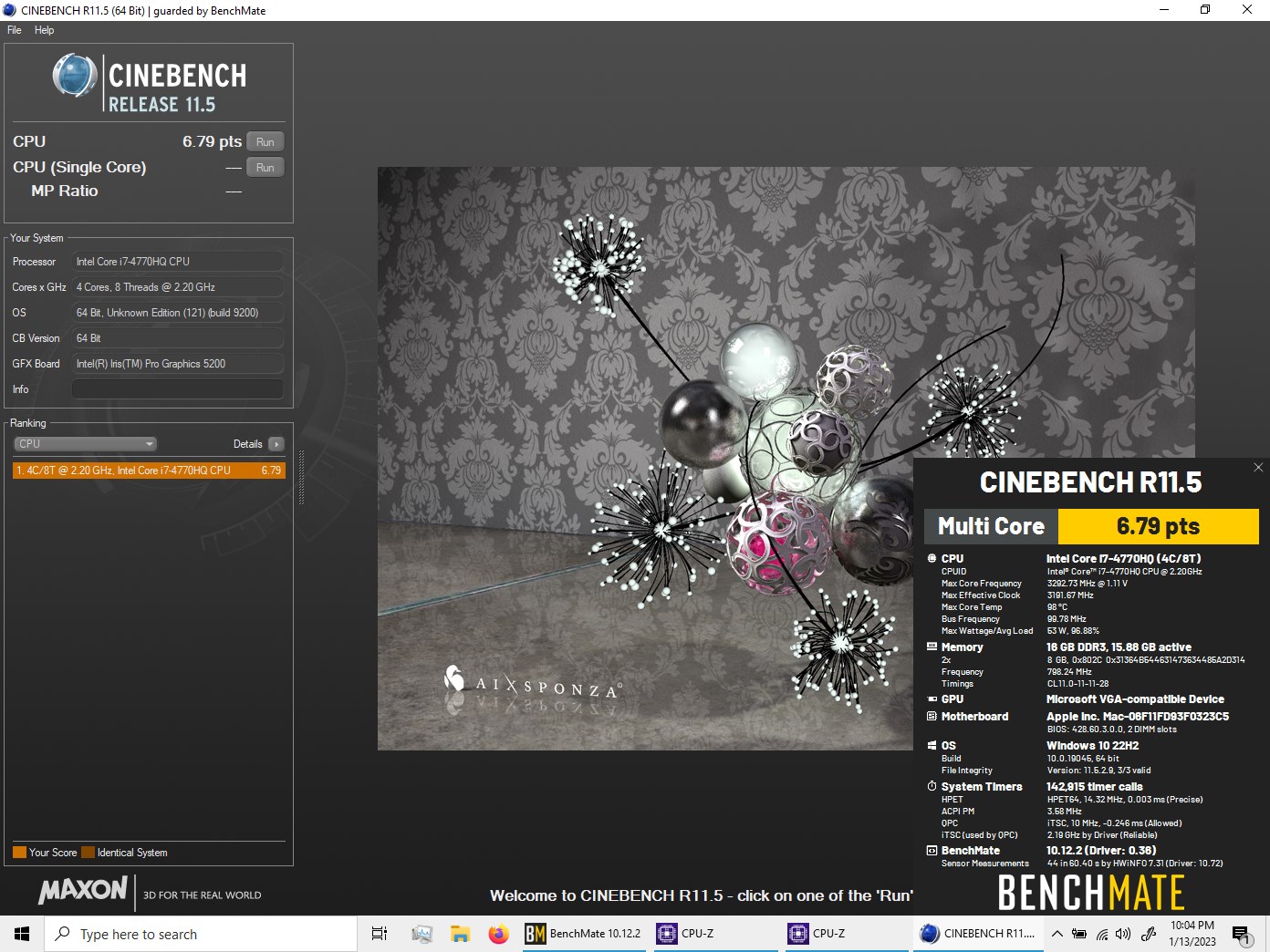Click Cores x GHz value field

pyautogui.click(x=178, y=287)
